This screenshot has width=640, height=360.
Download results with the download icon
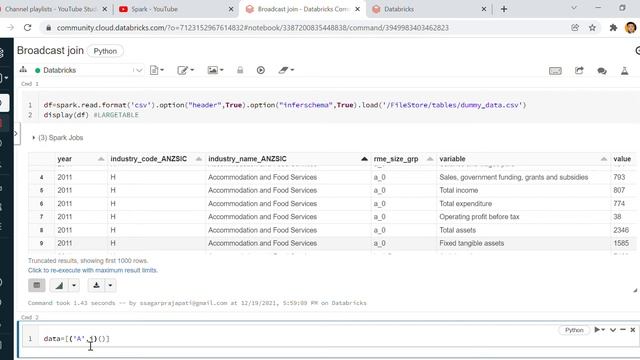point(96,285)
